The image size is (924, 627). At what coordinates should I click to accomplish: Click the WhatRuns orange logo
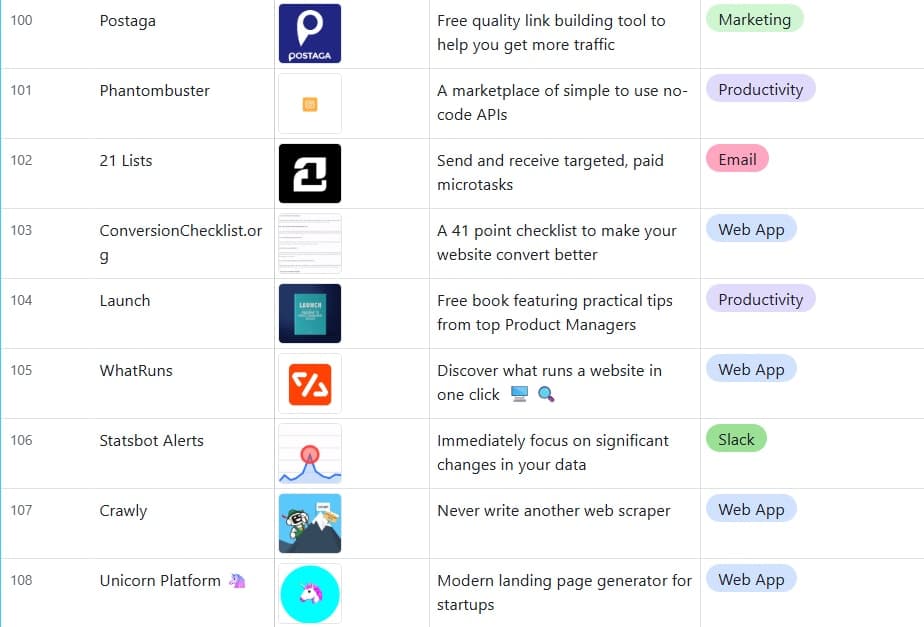tap(310, 382)
